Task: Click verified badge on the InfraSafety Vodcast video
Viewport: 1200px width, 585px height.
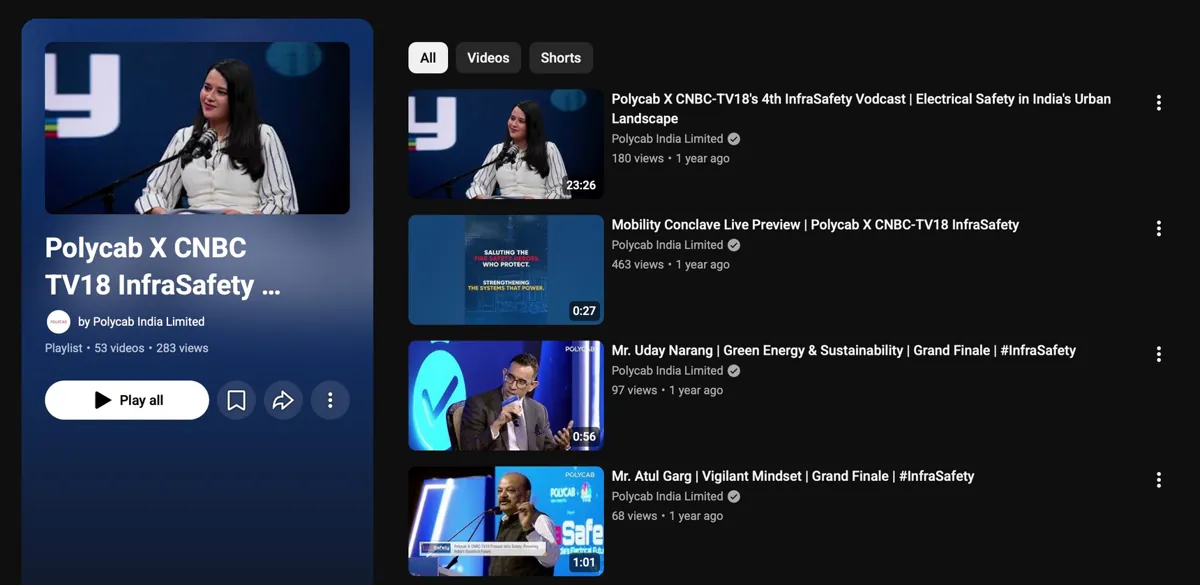Action: (734, 139)
